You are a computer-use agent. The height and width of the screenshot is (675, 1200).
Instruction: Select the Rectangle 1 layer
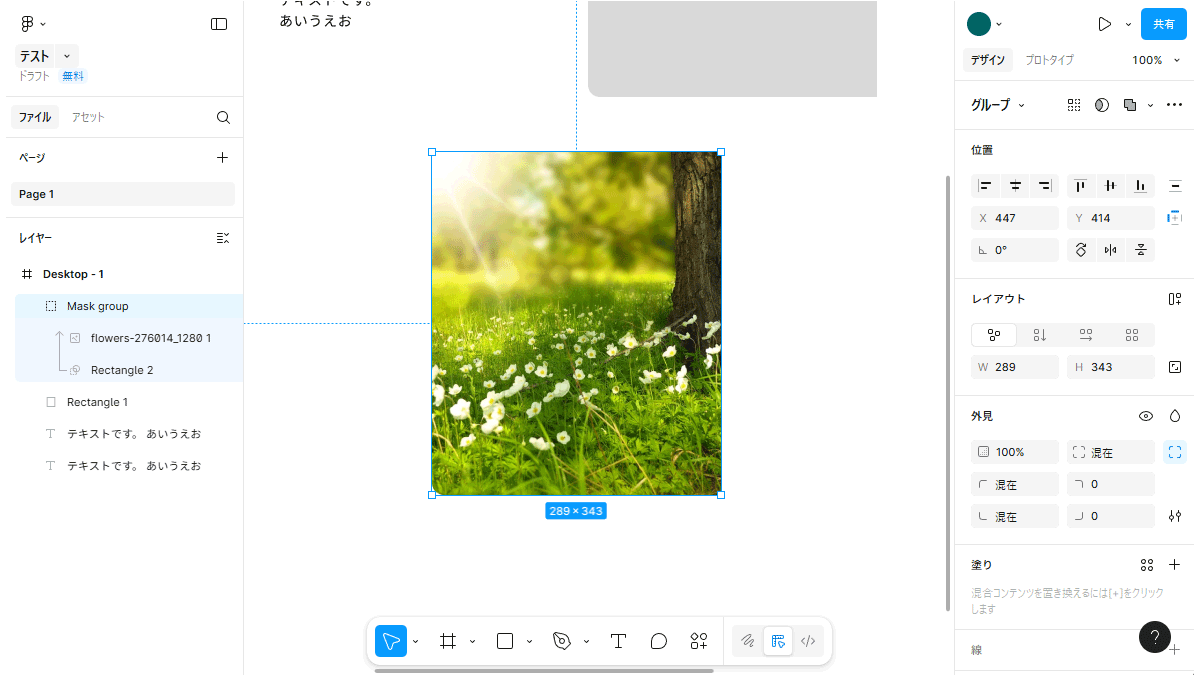(97, 402)
